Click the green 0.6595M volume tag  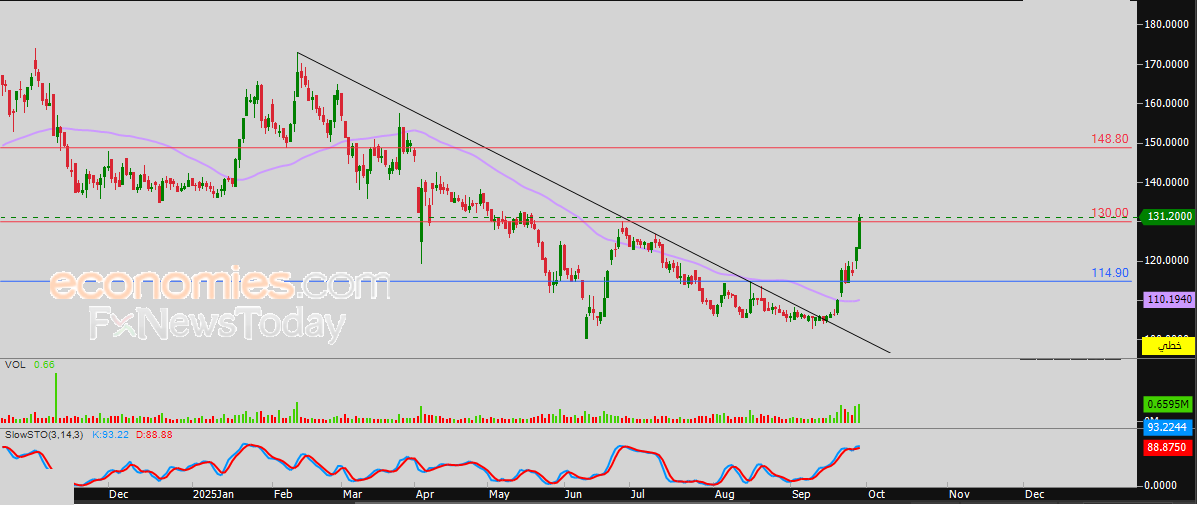(1167, 404)
